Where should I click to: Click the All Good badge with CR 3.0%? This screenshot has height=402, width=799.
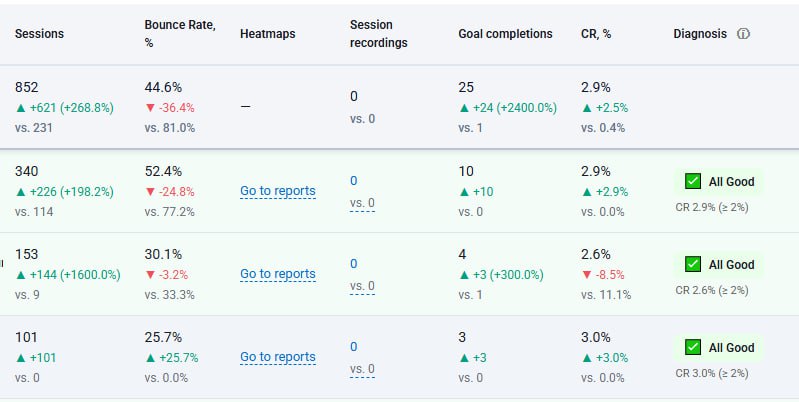coord(720,348)
